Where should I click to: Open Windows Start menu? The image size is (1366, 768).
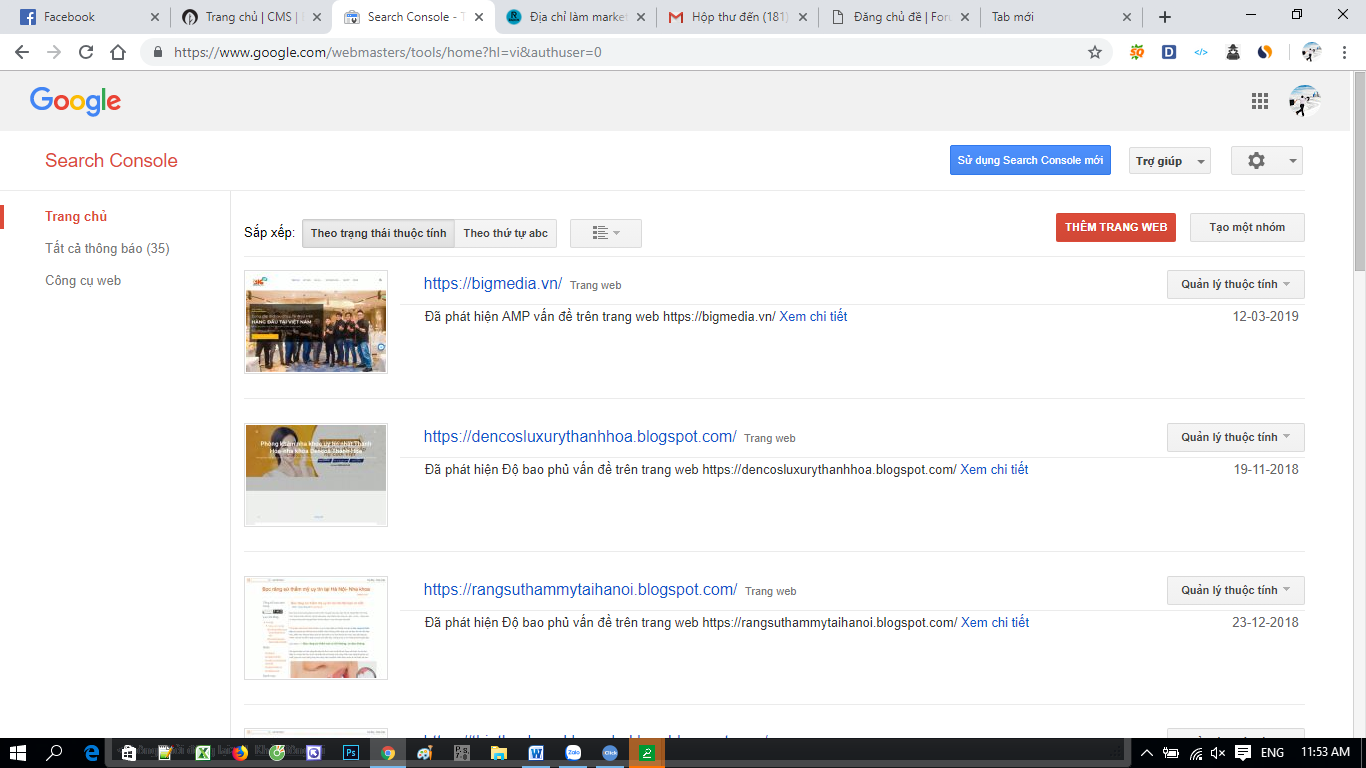pos(18,753)
